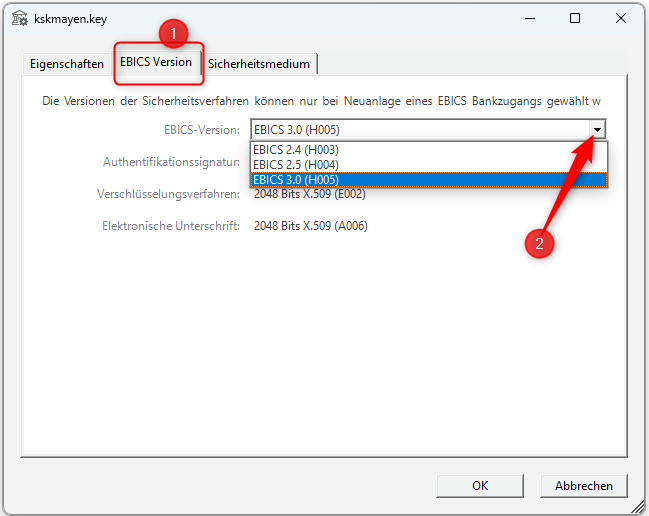Click the red annotation badge number 1
The height and width of the screenshot is (516, 649).
[174, 33]
